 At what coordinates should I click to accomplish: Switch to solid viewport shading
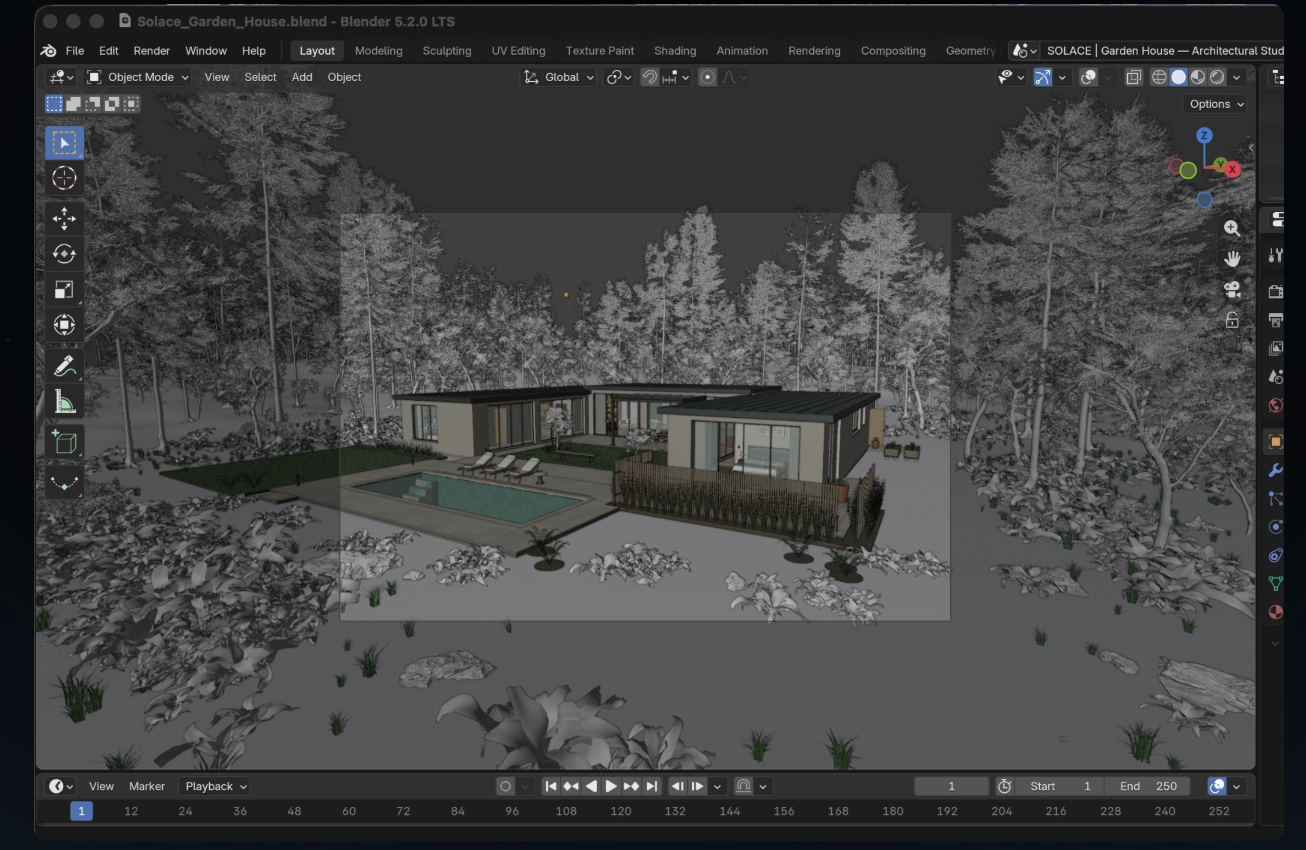coord(1179,77)
